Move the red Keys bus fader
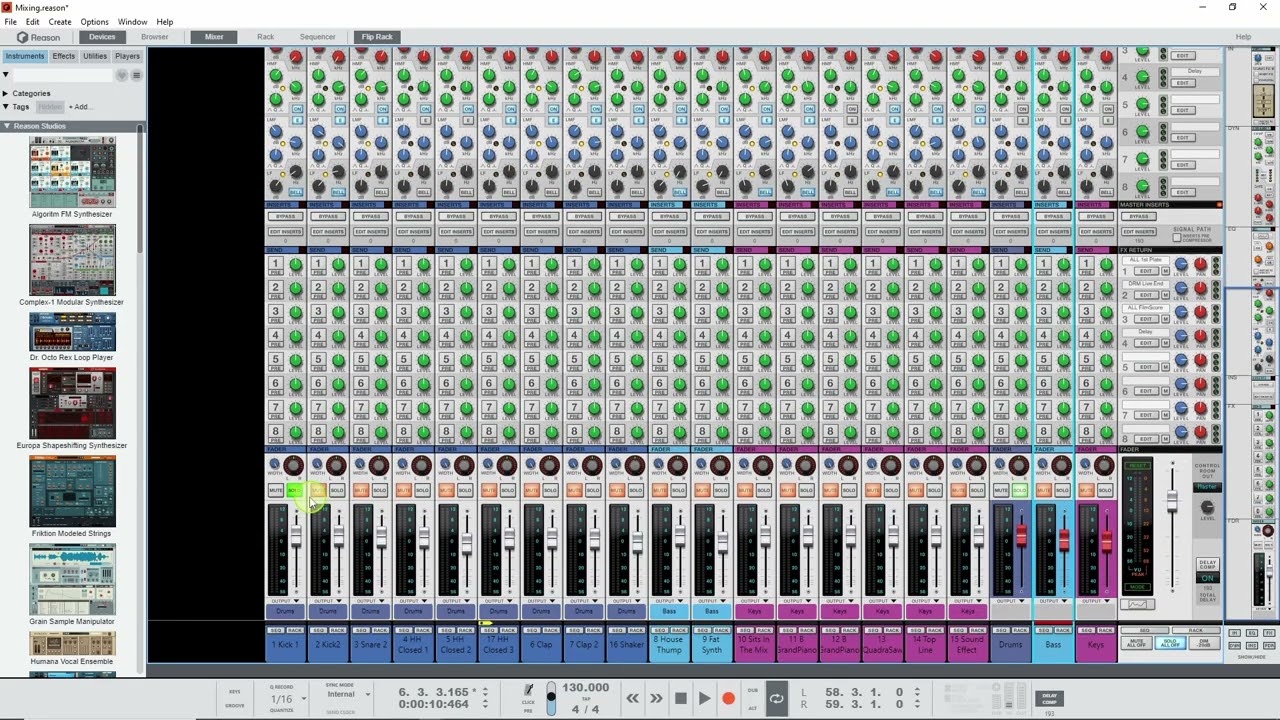Screen dimensions: 1280x720 tap(1107, 542)
